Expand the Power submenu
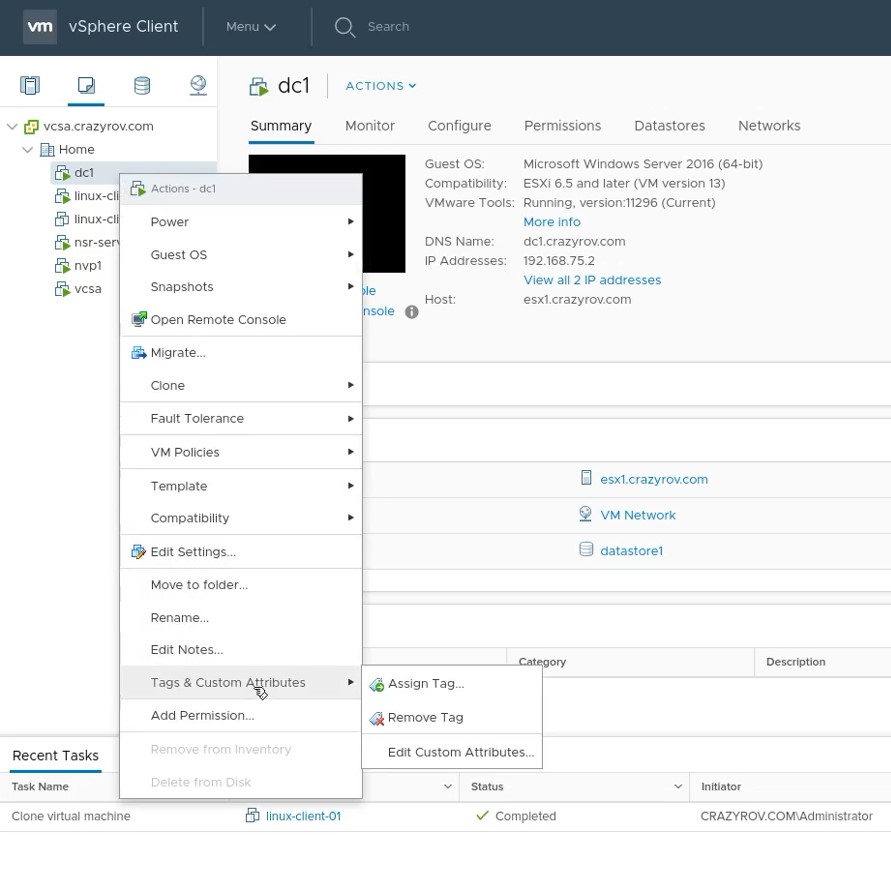 [241, 222]
